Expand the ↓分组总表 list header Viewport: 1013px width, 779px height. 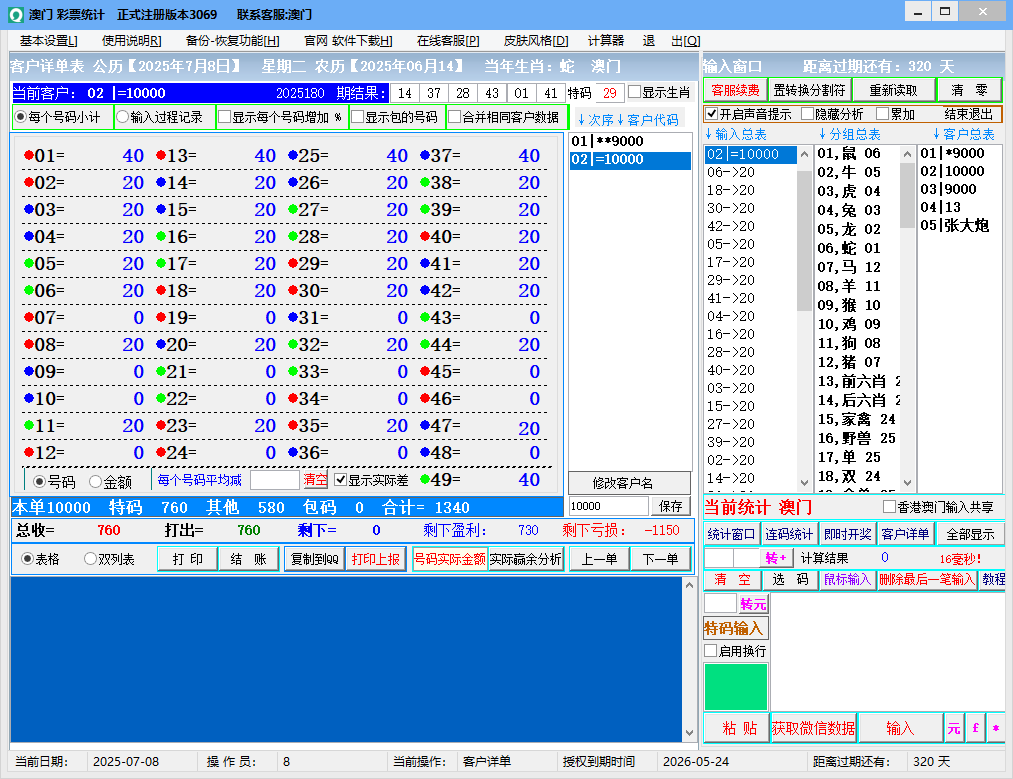(848, 134)
